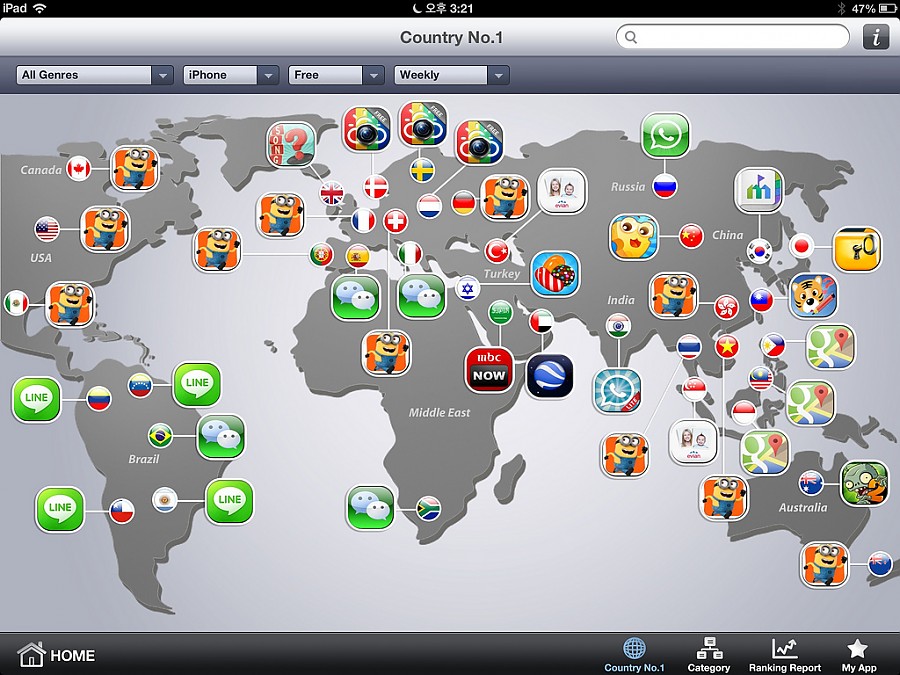Tap the LINE icon next to Argentina's flag
Screen dimensions: 900x675
[x=230, y=502]
